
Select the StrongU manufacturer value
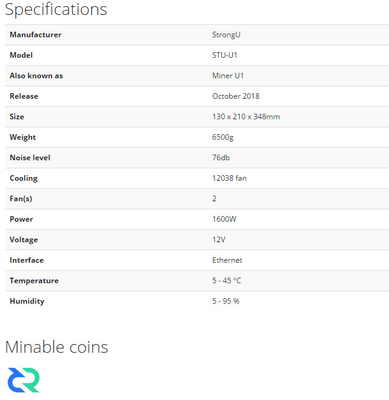tap(226, 35)
